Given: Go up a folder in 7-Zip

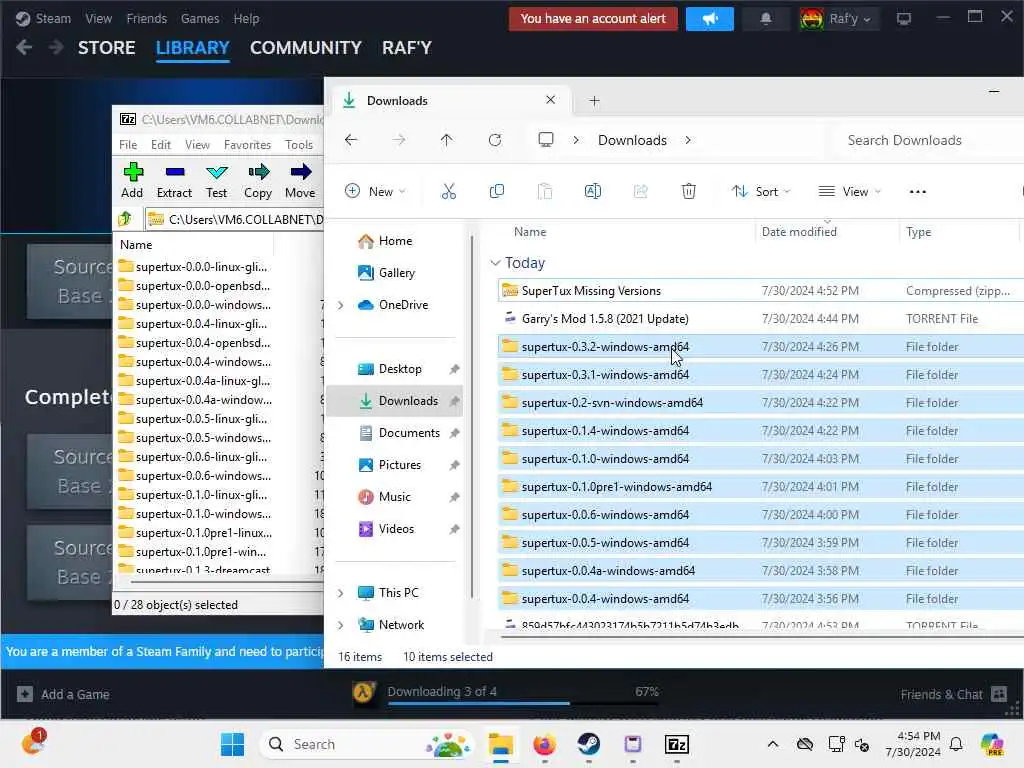Looking at the screenshot, I should (x=125, y=219).
